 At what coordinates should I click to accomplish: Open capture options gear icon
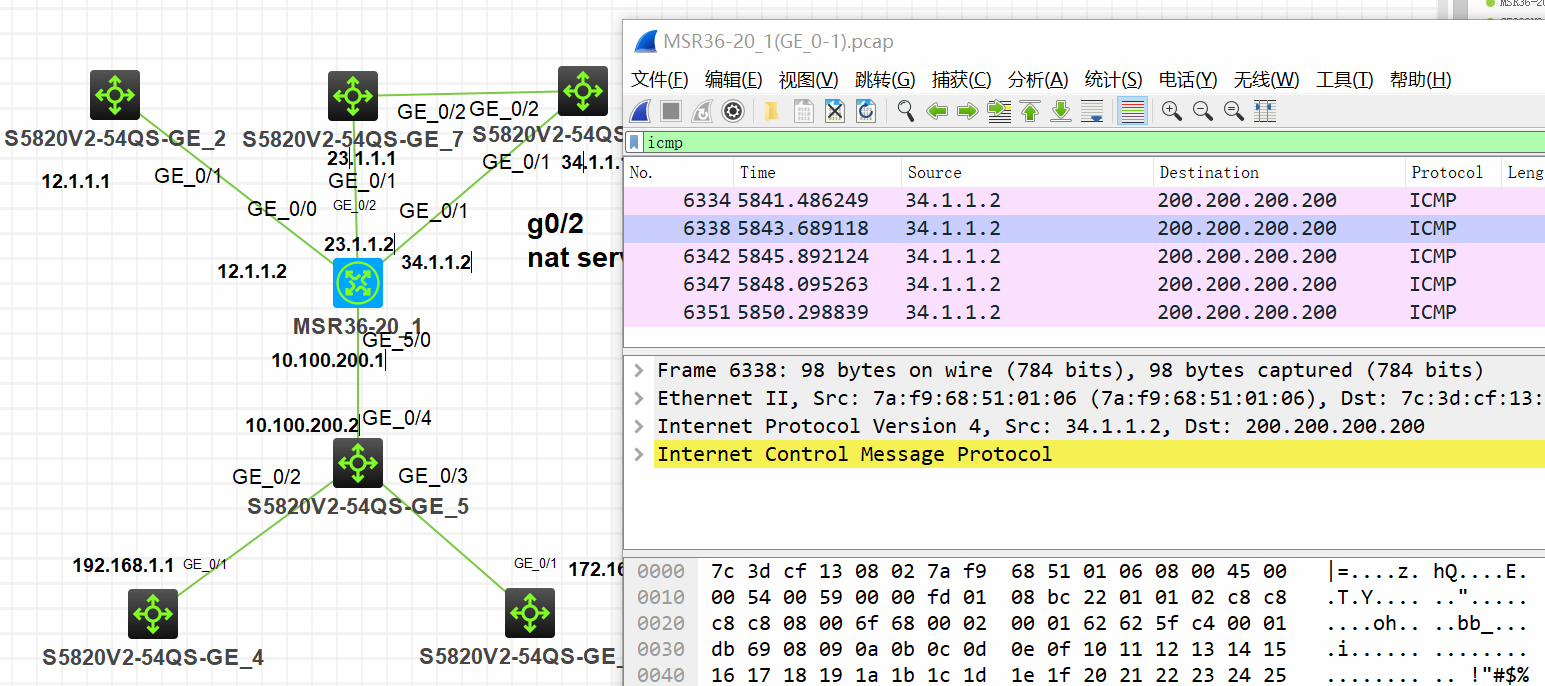coord(733,111)
